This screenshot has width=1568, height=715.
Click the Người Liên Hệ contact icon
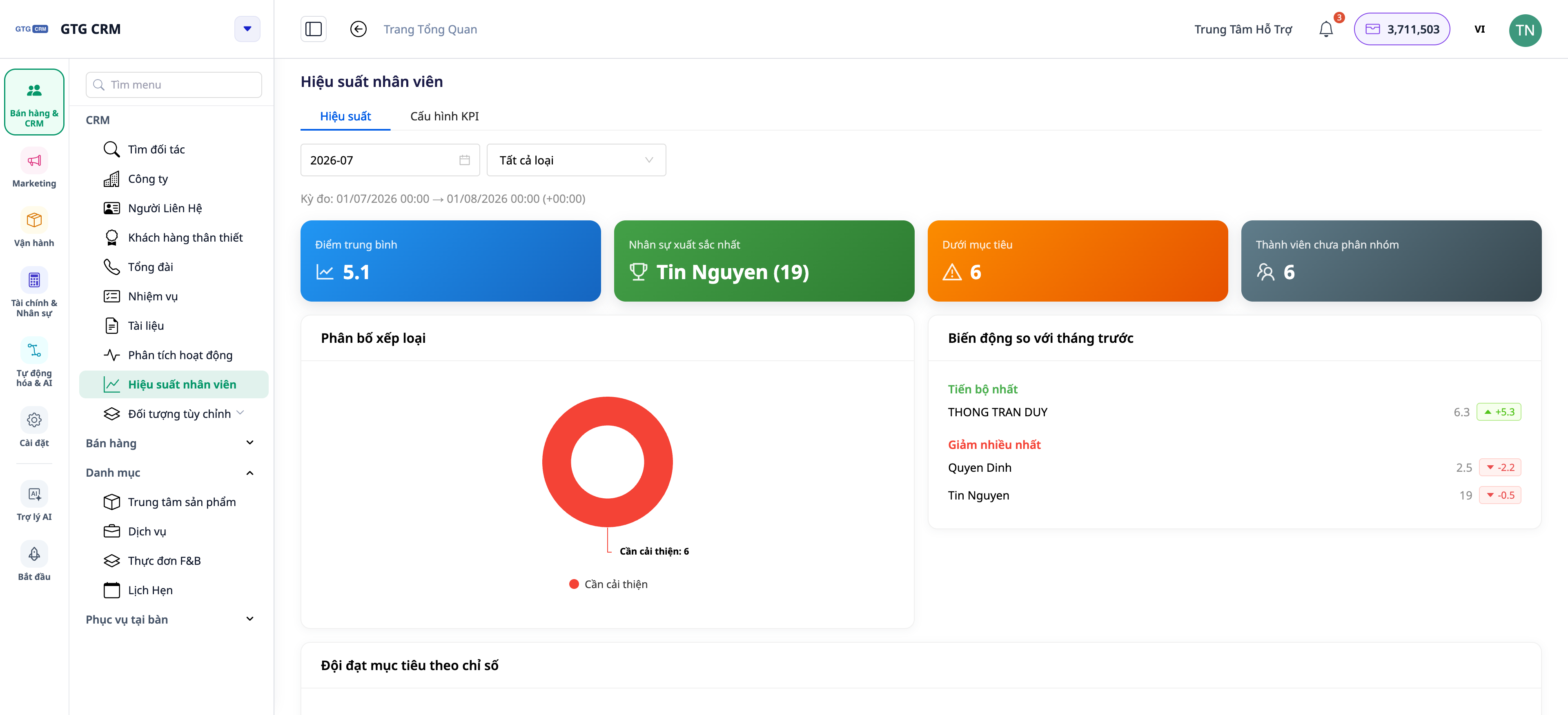(111, 208)
